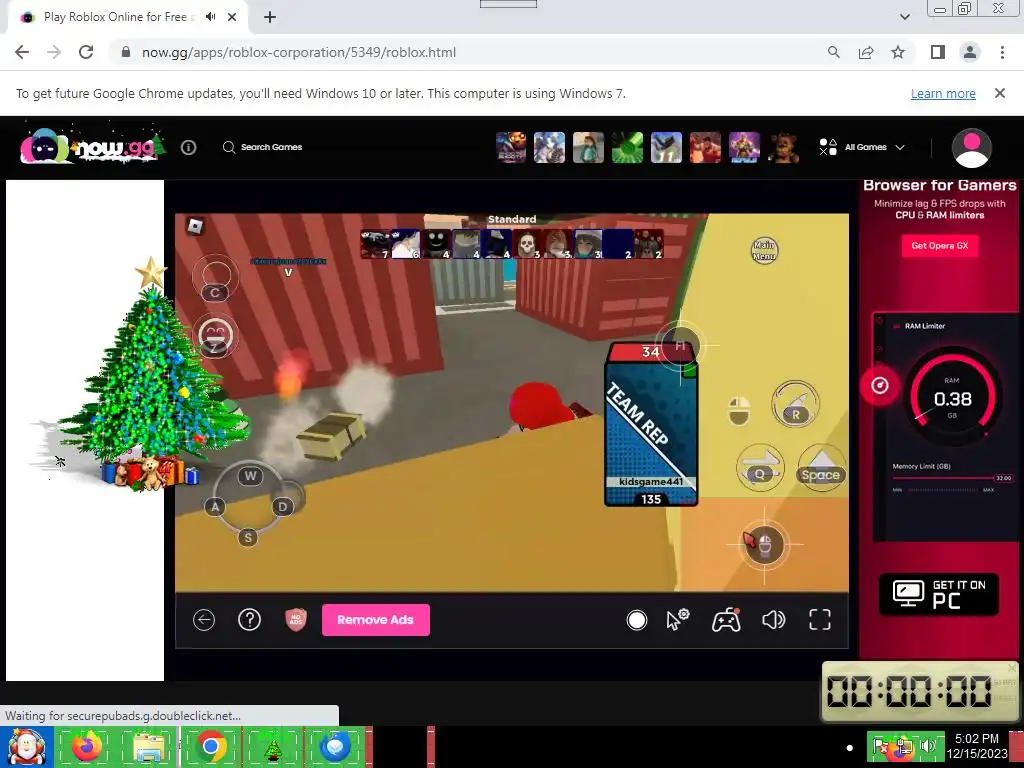
Task: Tap the W movement key
Action: 250,476
